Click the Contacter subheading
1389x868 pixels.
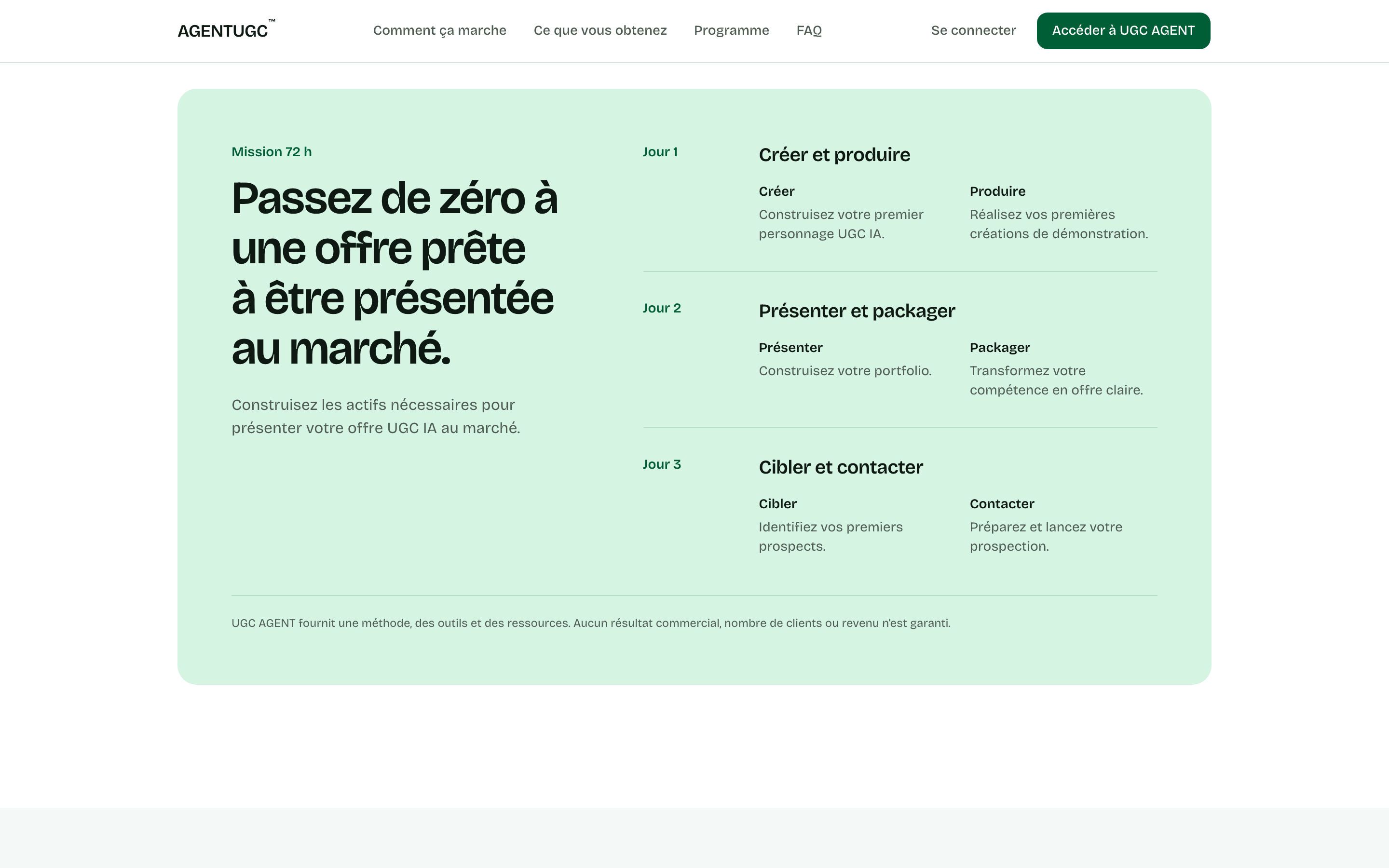(x=1002, y=503)
